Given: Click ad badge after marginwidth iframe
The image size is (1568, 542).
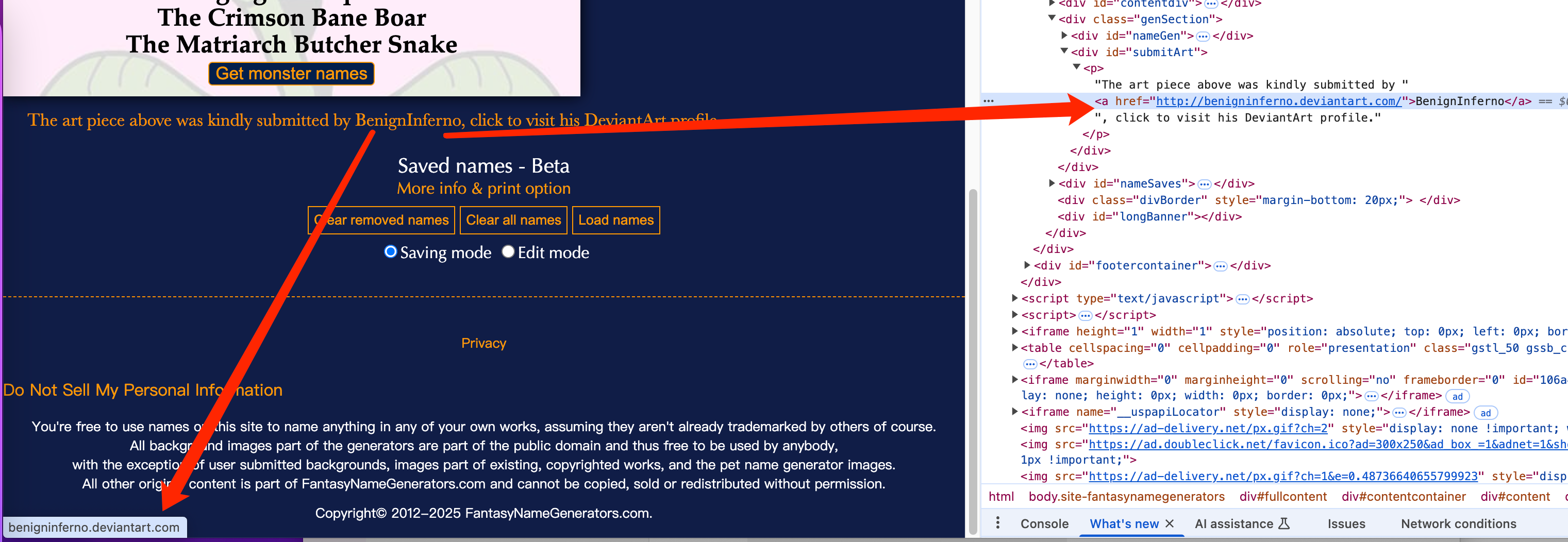Looking at the screenshot, I should 1457,396.
